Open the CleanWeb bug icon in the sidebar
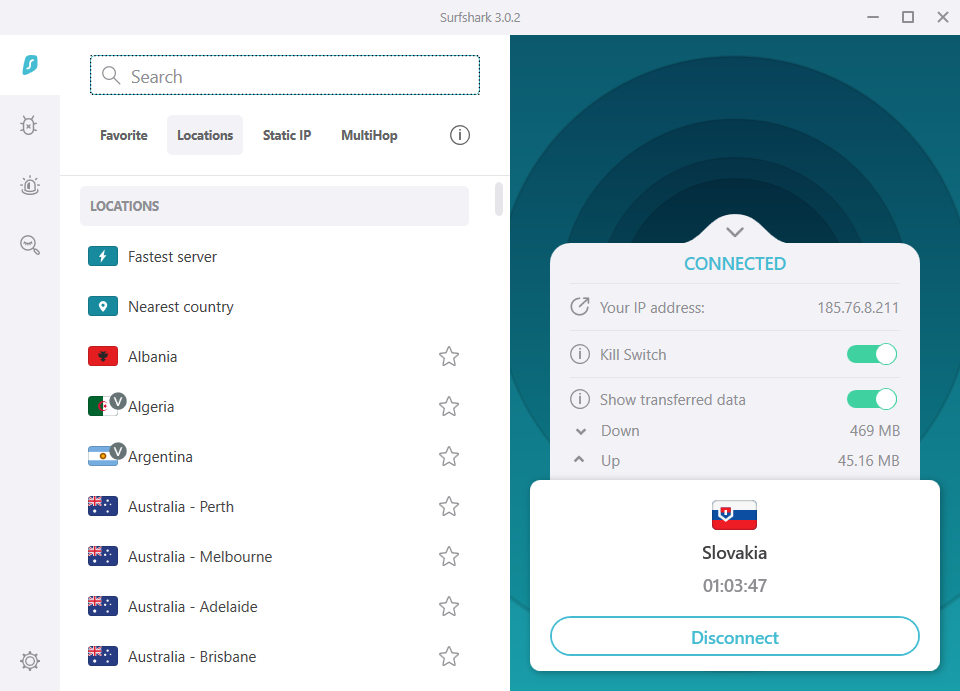This screenshot has width=960, height=691. (30, 125)
